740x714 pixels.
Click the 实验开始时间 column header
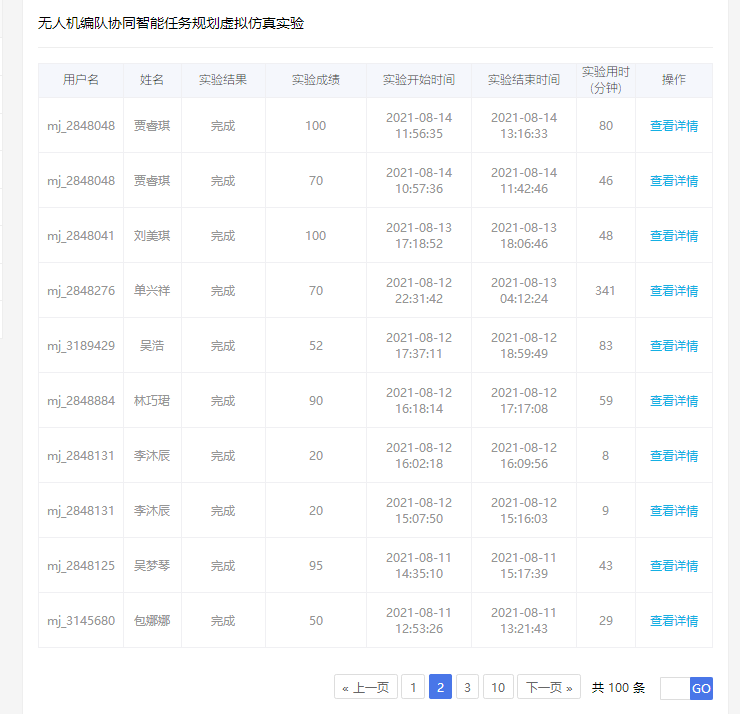(418, 80)
